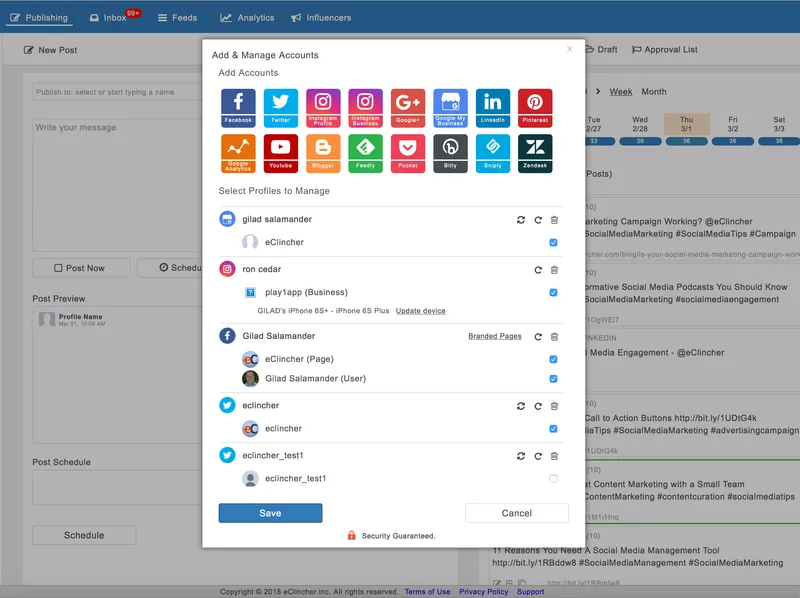
Task: Switch to the Approval List tab
Action: [664, 49]
